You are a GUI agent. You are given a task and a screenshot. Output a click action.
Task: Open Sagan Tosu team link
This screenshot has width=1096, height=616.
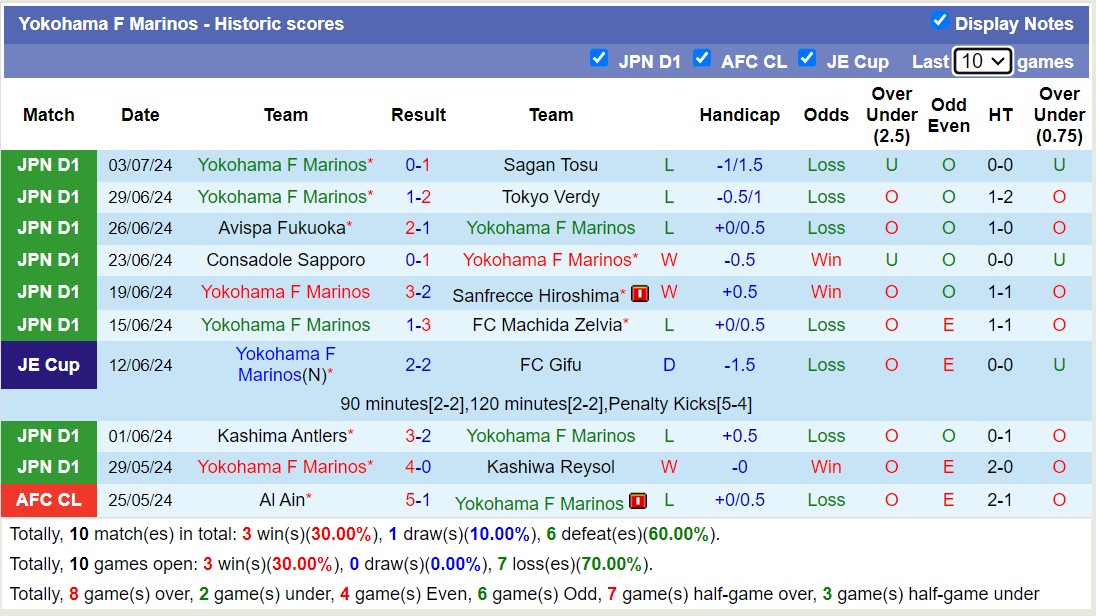pyautogui.click(x=550, y=165)
